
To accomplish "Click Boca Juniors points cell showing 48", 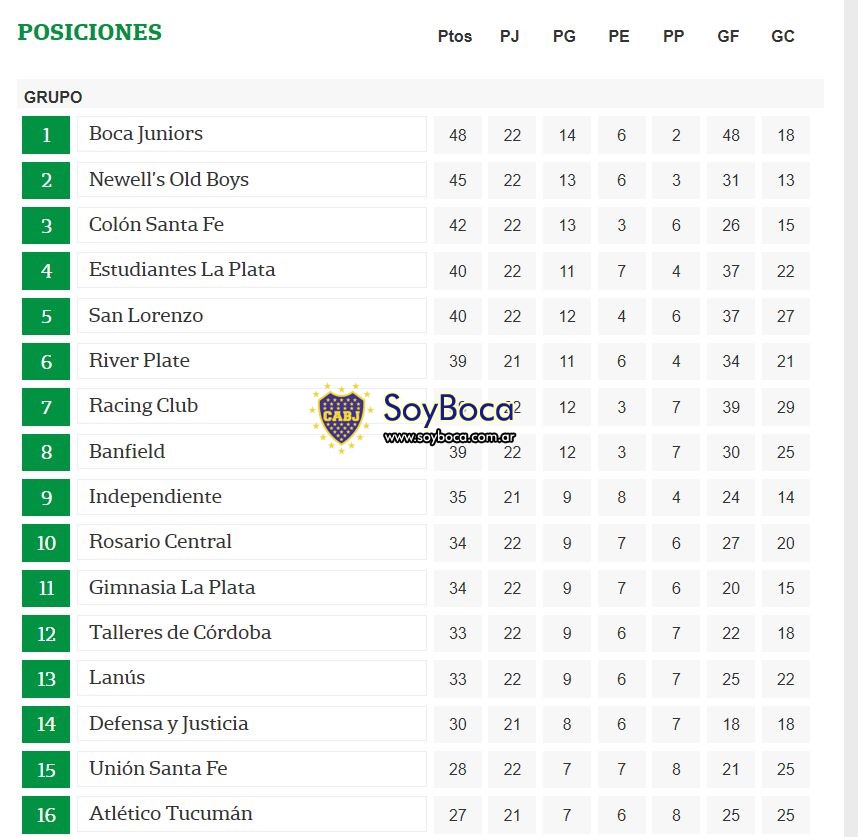I will (458, 135).
